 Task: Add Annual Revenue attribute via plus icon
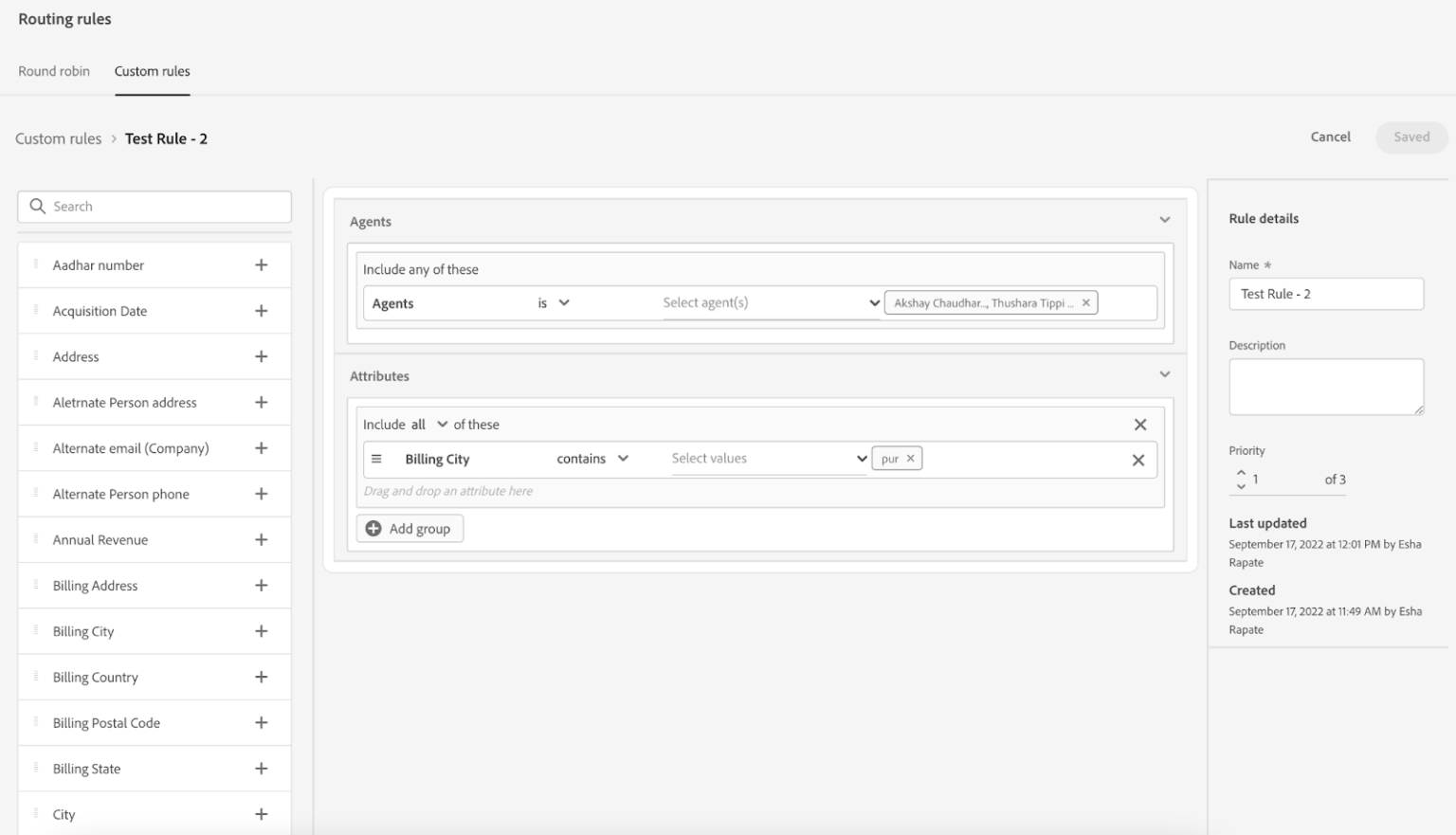click(262, 539)
